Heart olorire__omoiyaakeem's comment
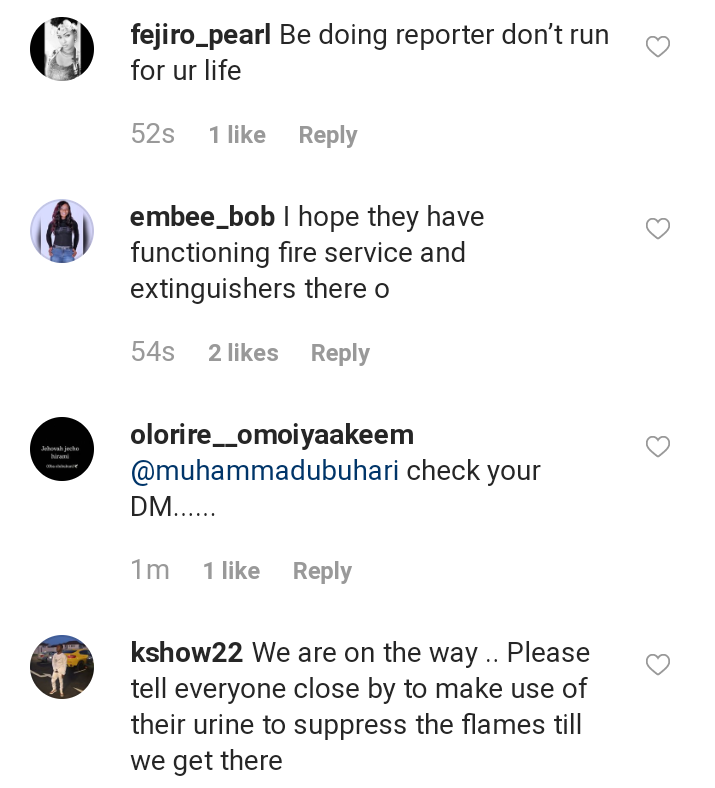The width and height of the screenshot is (715, 788). (x=657, y=447)
